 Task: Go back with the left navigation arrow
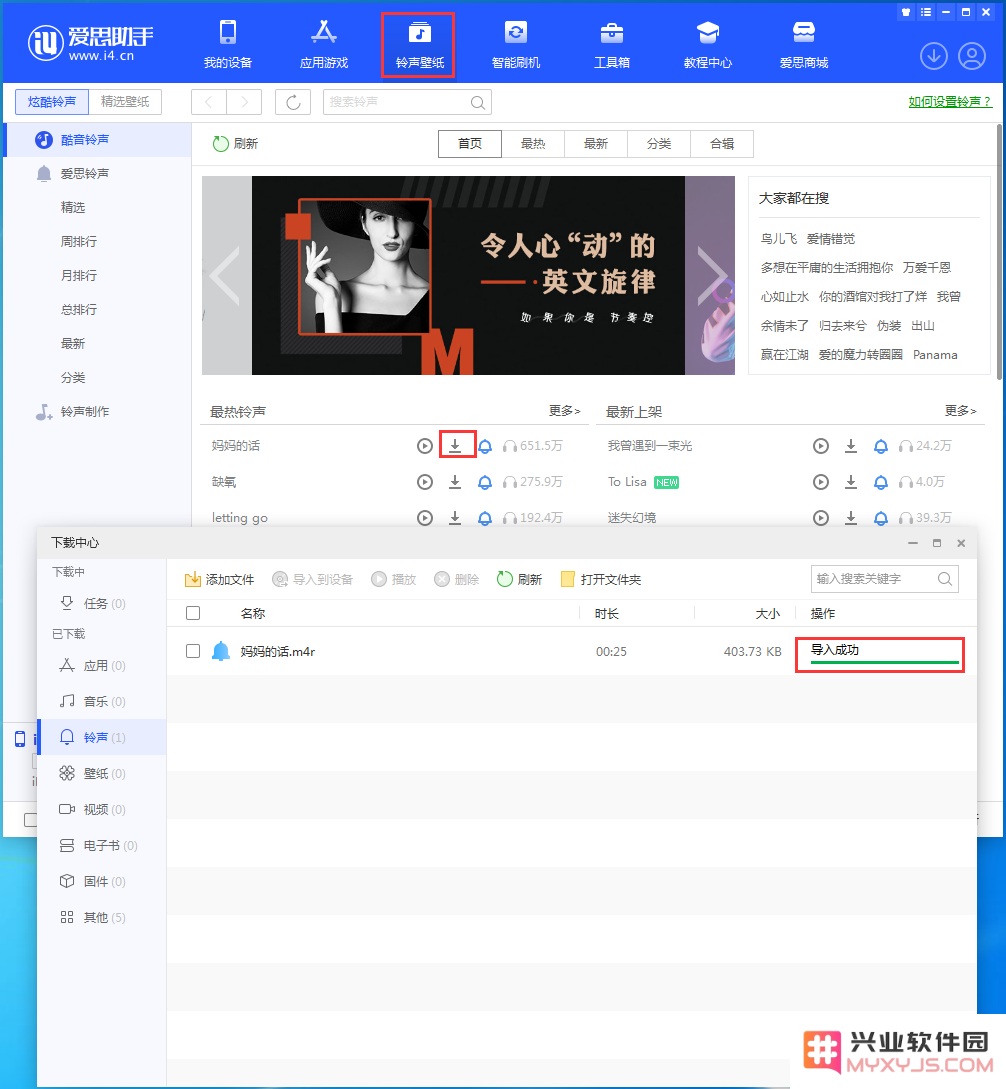(208, 102)
